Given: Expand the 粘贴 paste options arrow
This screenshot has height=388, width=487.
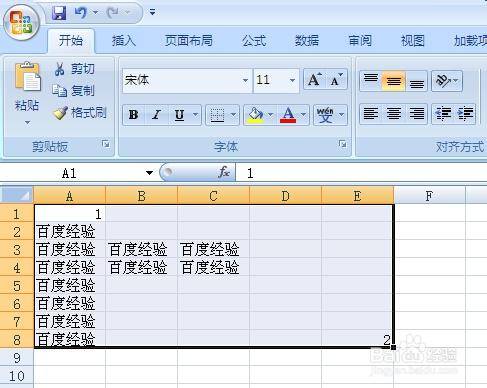Looking at the screenshot, I should pos(27,122).
